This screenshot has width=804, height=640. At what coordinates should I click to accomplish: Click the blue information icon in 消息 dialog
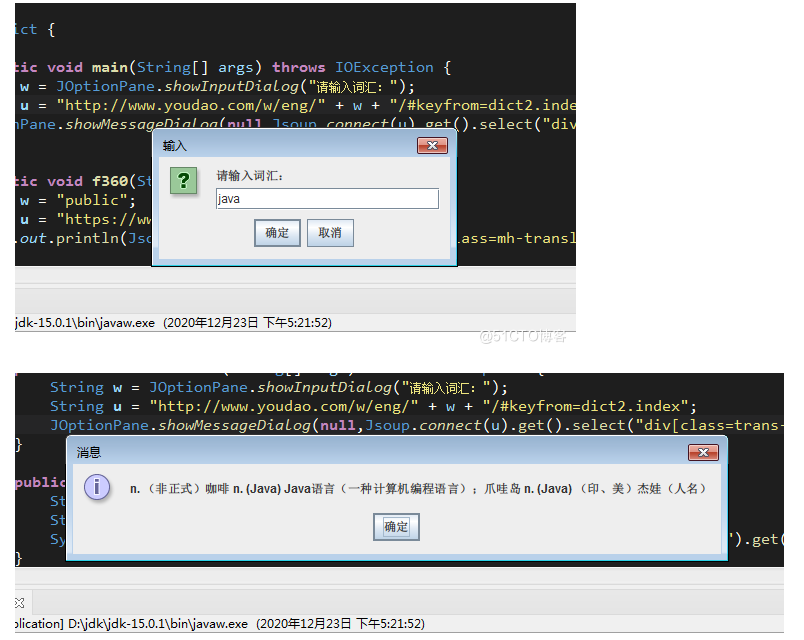tap(97, 488)
